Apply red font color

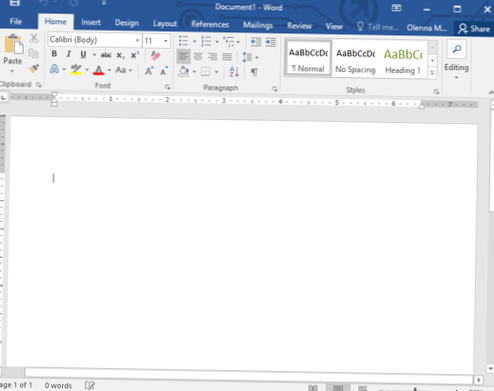pyautogui.click(x=98, y=70)
